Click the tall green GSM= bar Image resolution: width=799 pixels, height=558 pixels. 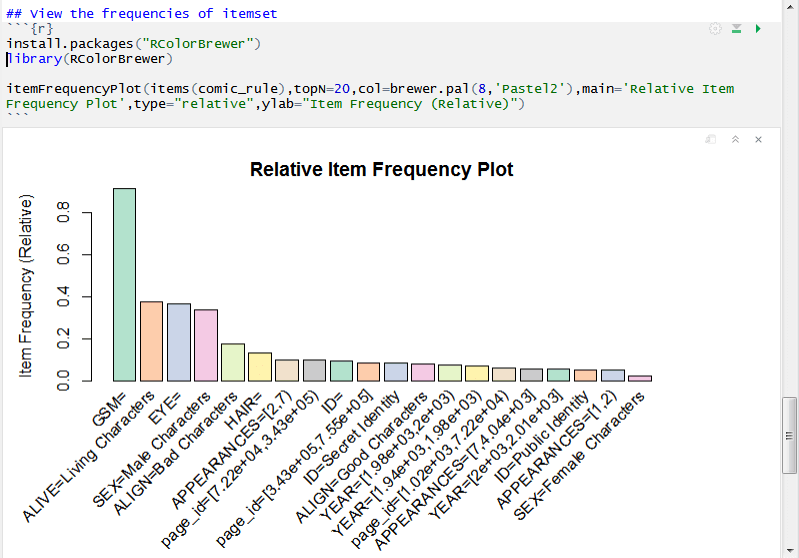pos(124,285)
